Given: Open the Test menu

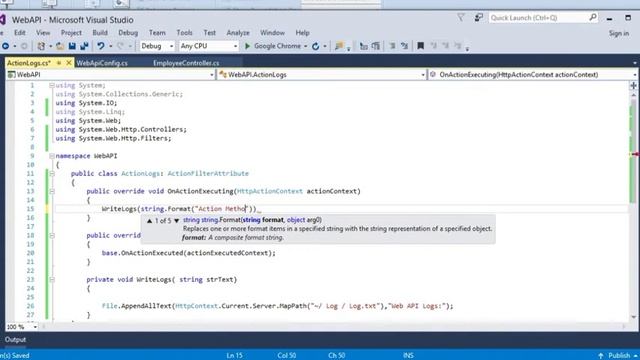Looking at the screenshot, I should tap(209, 33).
